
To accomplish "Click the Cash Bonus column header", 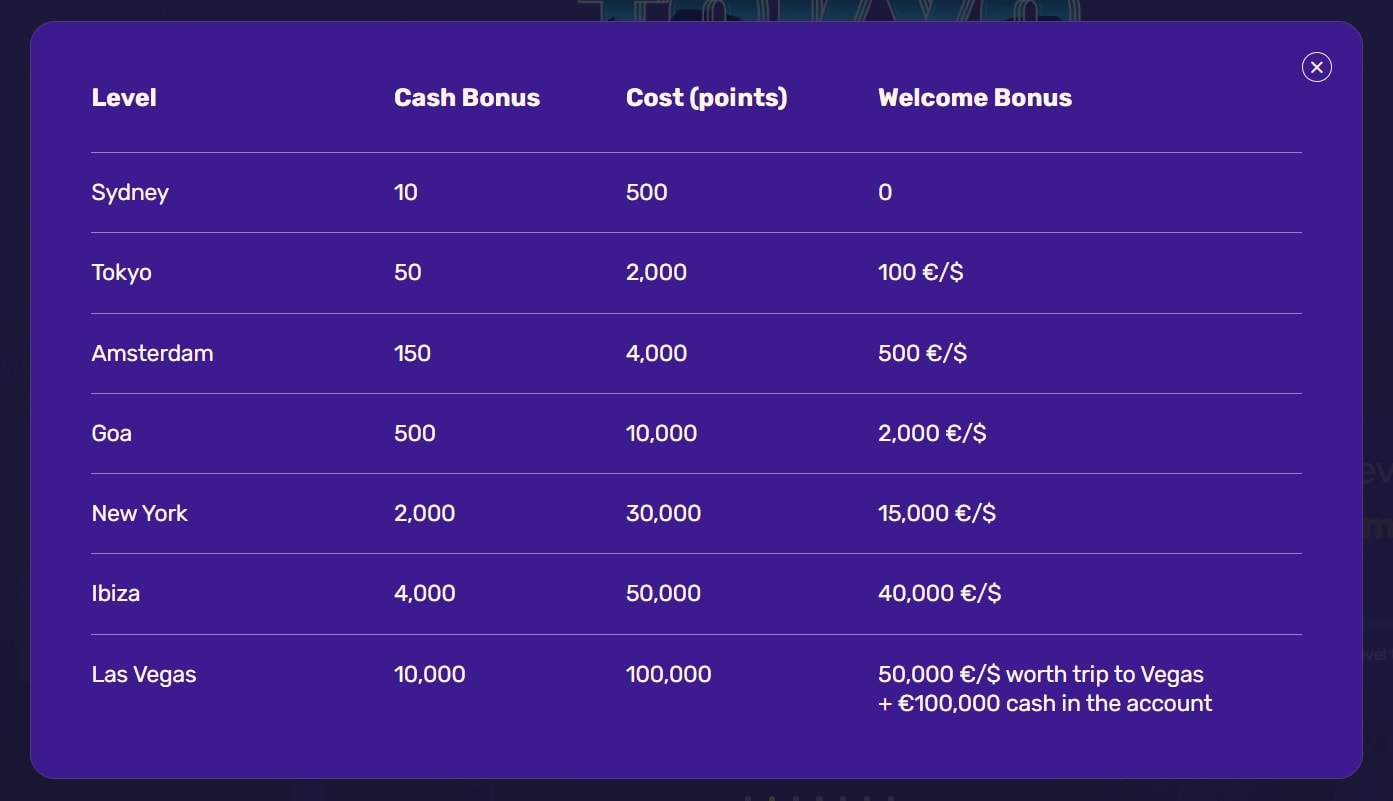I will click(x=466, y=98).
